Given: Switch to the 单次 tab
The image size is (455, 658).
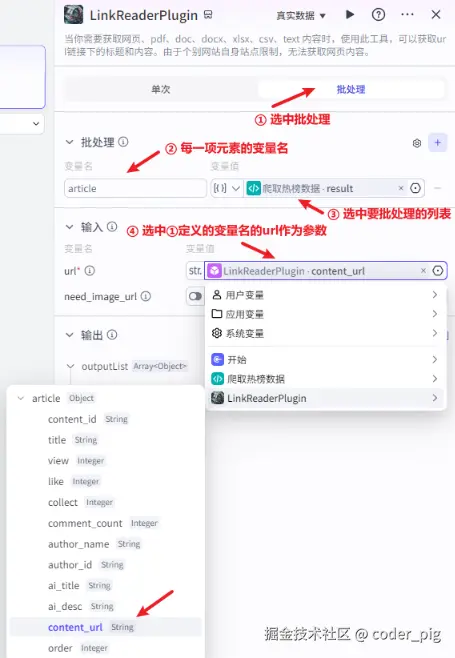Looking at the screenshot, I should 161,89.
